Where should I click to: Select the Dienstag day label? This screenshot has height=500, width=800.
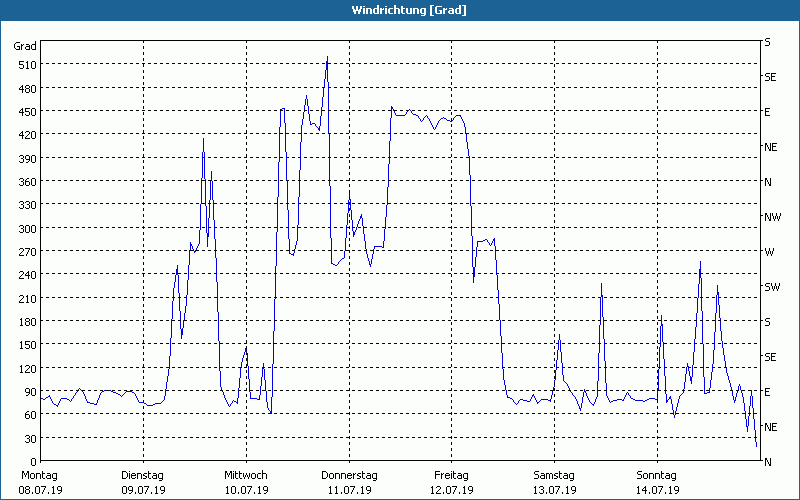pyautogui.click(x=143, y=475)
